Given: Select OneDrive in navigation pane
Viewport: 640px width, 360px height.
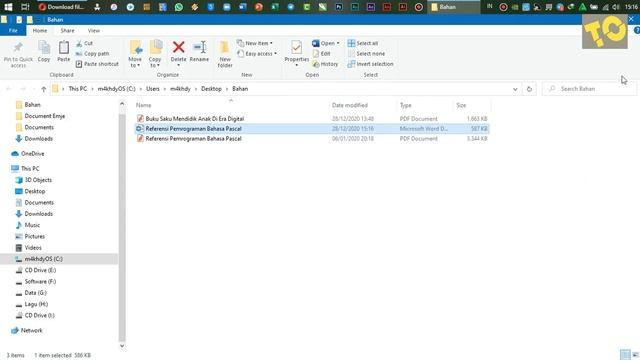Looking at the screenshot, I should (x=32, y=154).
